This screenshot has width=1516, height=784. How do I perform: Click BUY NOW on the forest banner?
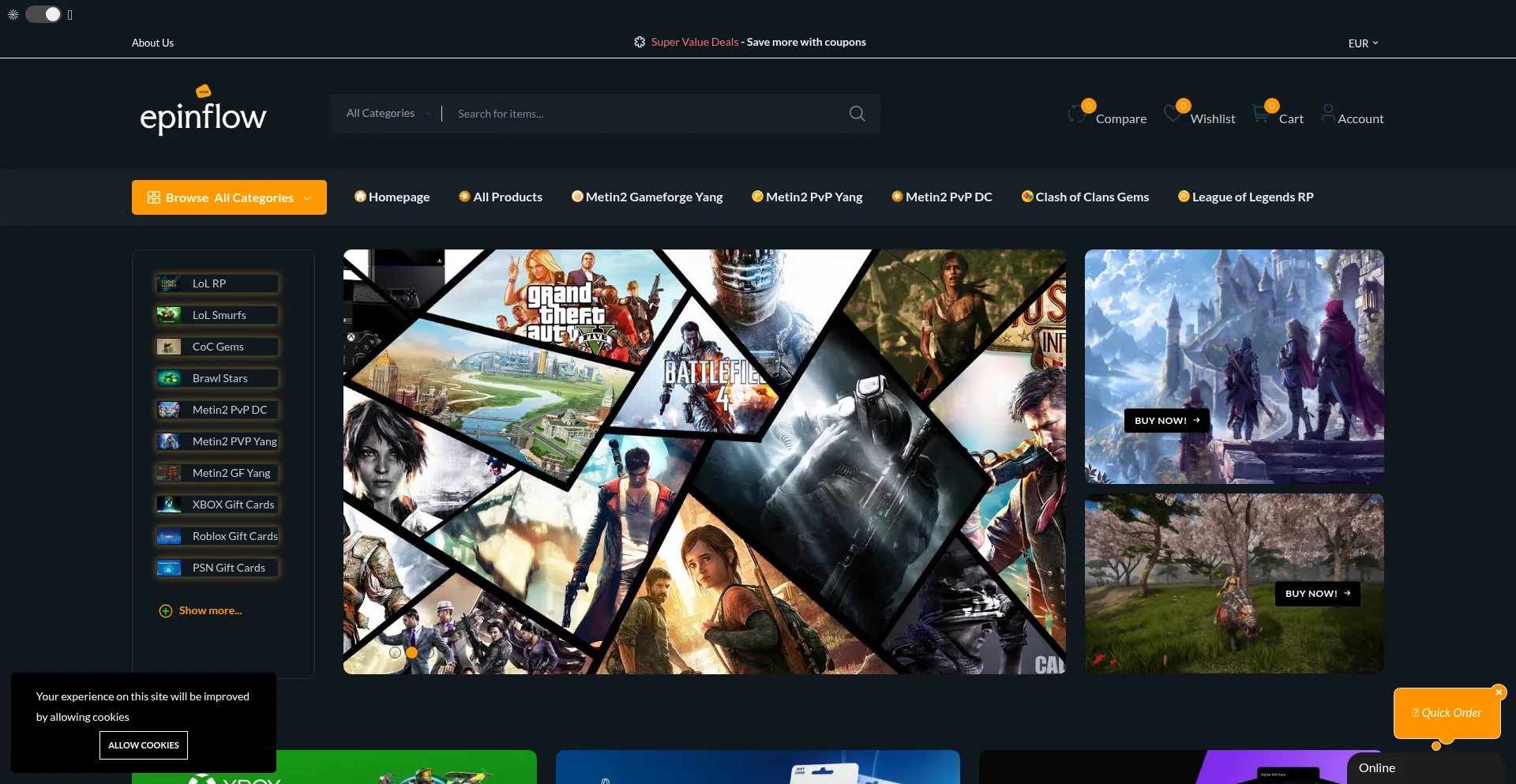[x=1318, y=594]
